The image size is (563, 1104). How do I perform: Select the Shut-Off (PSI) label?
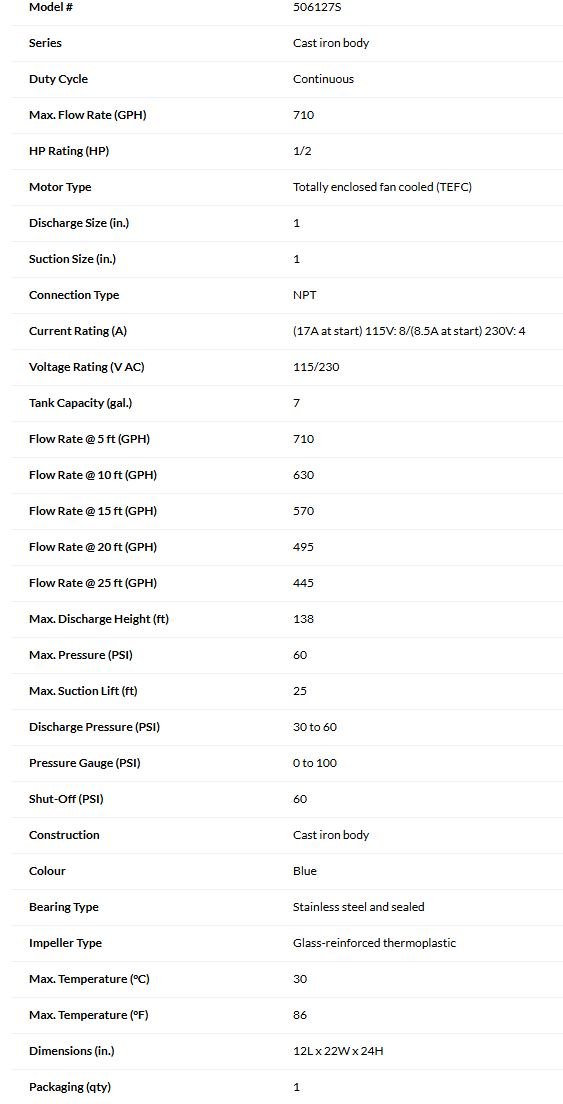[66, 798]
